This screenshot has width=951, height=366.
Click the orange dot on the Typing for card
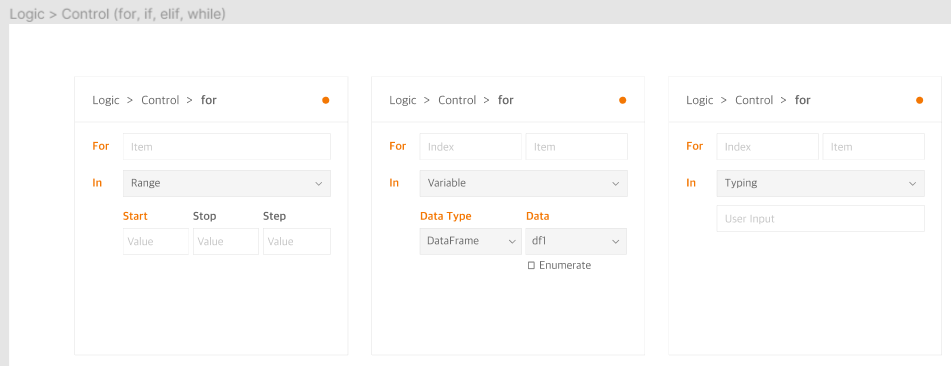919,100
